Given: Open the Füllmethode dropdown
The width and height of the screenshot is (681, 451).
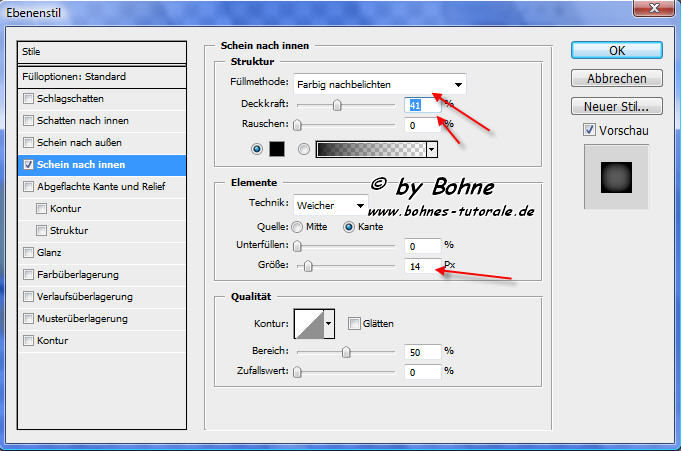Looking at the screenshot, I should point(381,83).
